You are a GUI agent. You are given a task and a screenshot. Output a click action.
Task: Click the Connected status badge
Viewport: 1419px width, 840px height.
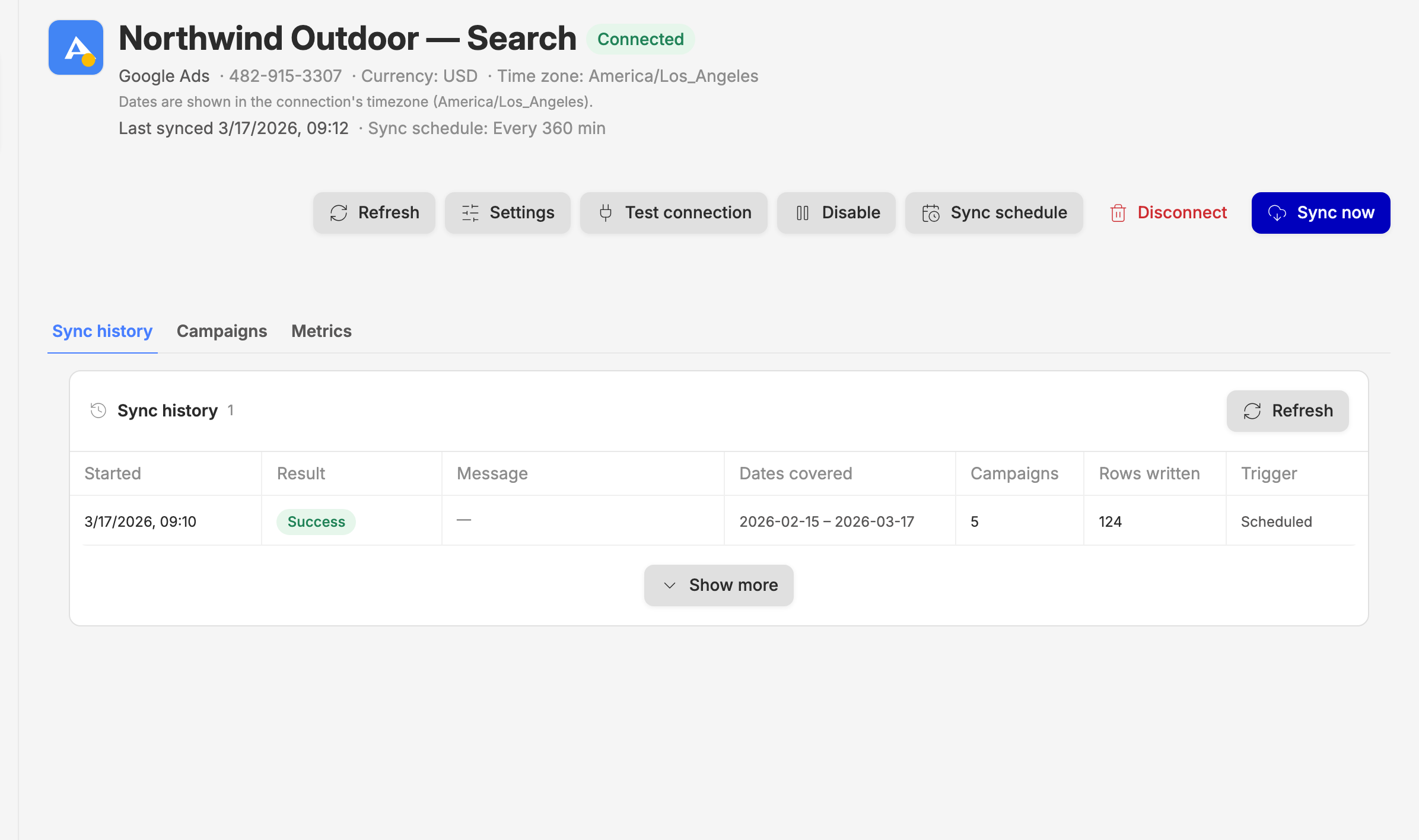point(641,39)
